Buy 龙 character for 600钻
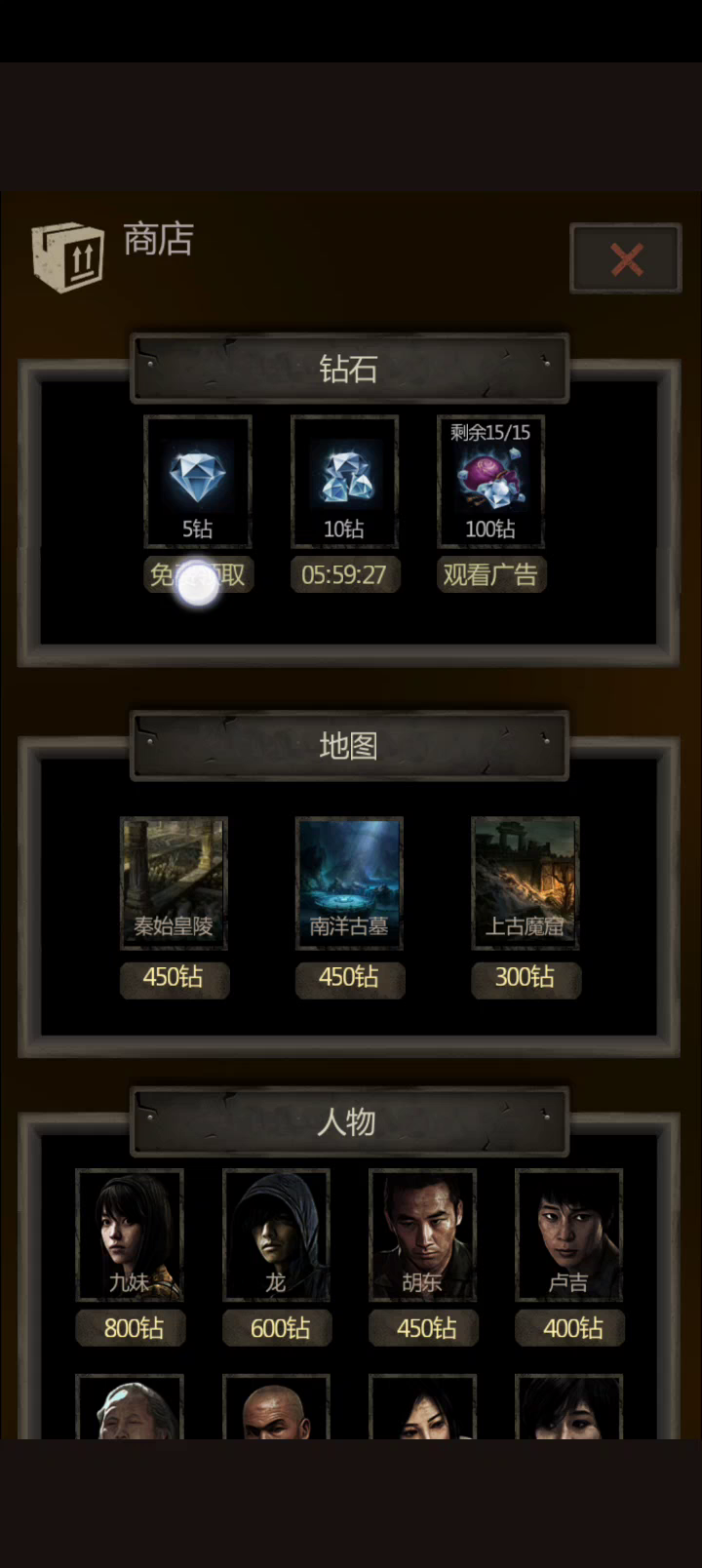 coord(277,1328)
